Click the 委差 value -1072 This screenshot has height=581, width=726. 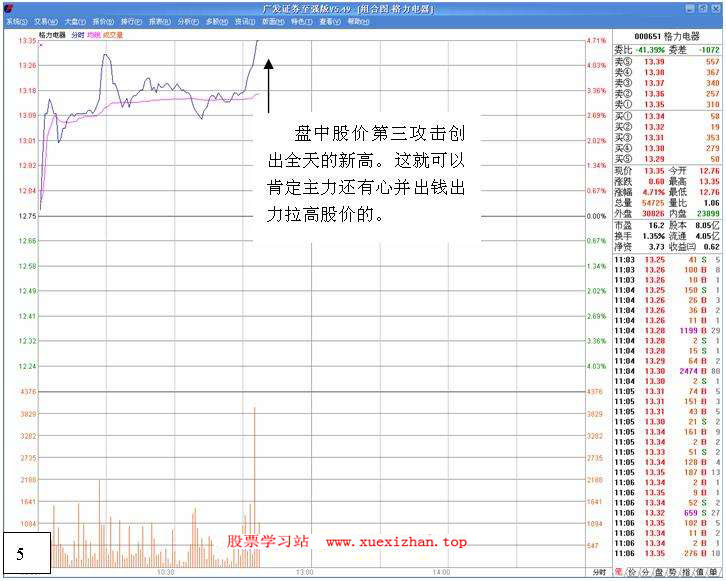(x=709, y=50)
